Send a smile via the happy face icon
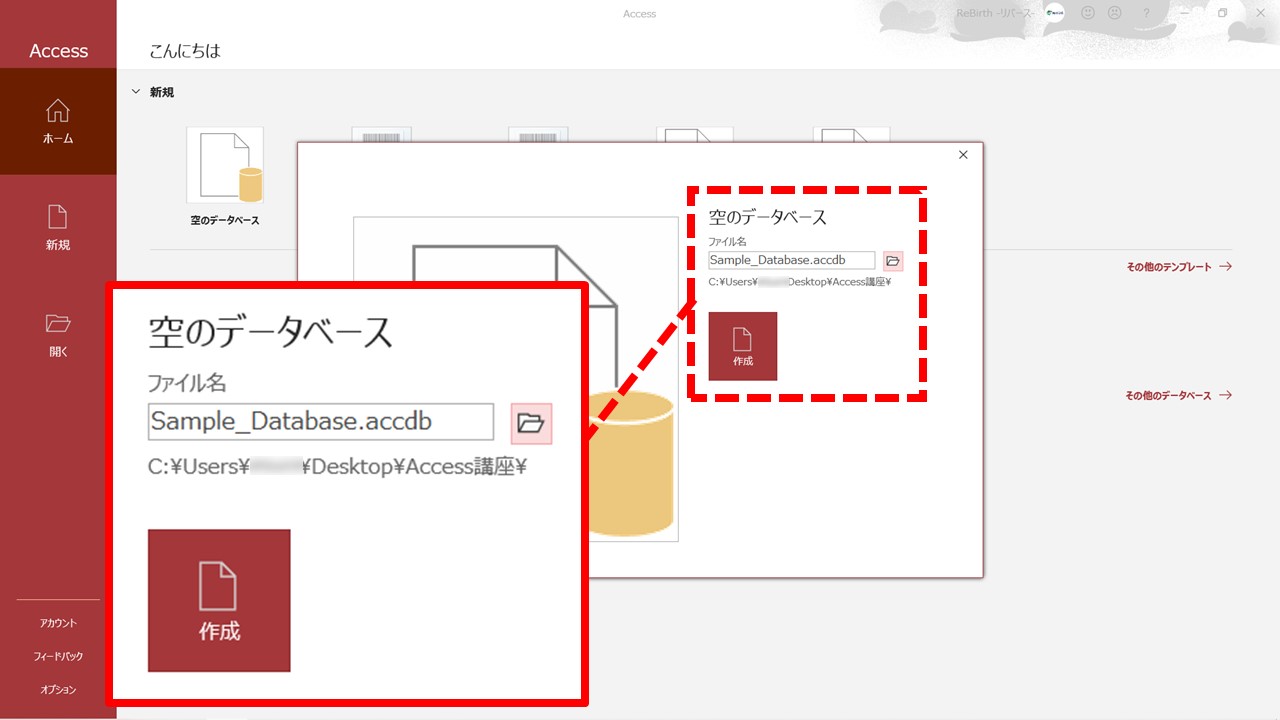 coord(1088,13)
